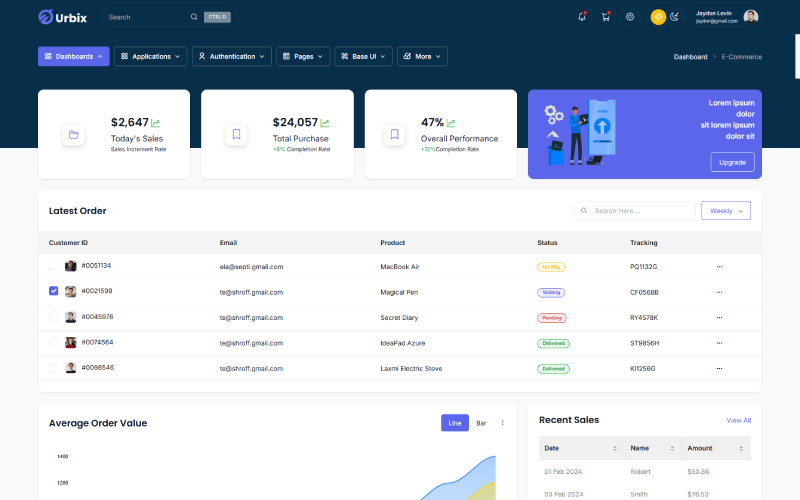Image resolution: width=800 pixels, height=500 pixels.
Task: Open the Authentication dropdown menu
Action: (x=231, y=57)
